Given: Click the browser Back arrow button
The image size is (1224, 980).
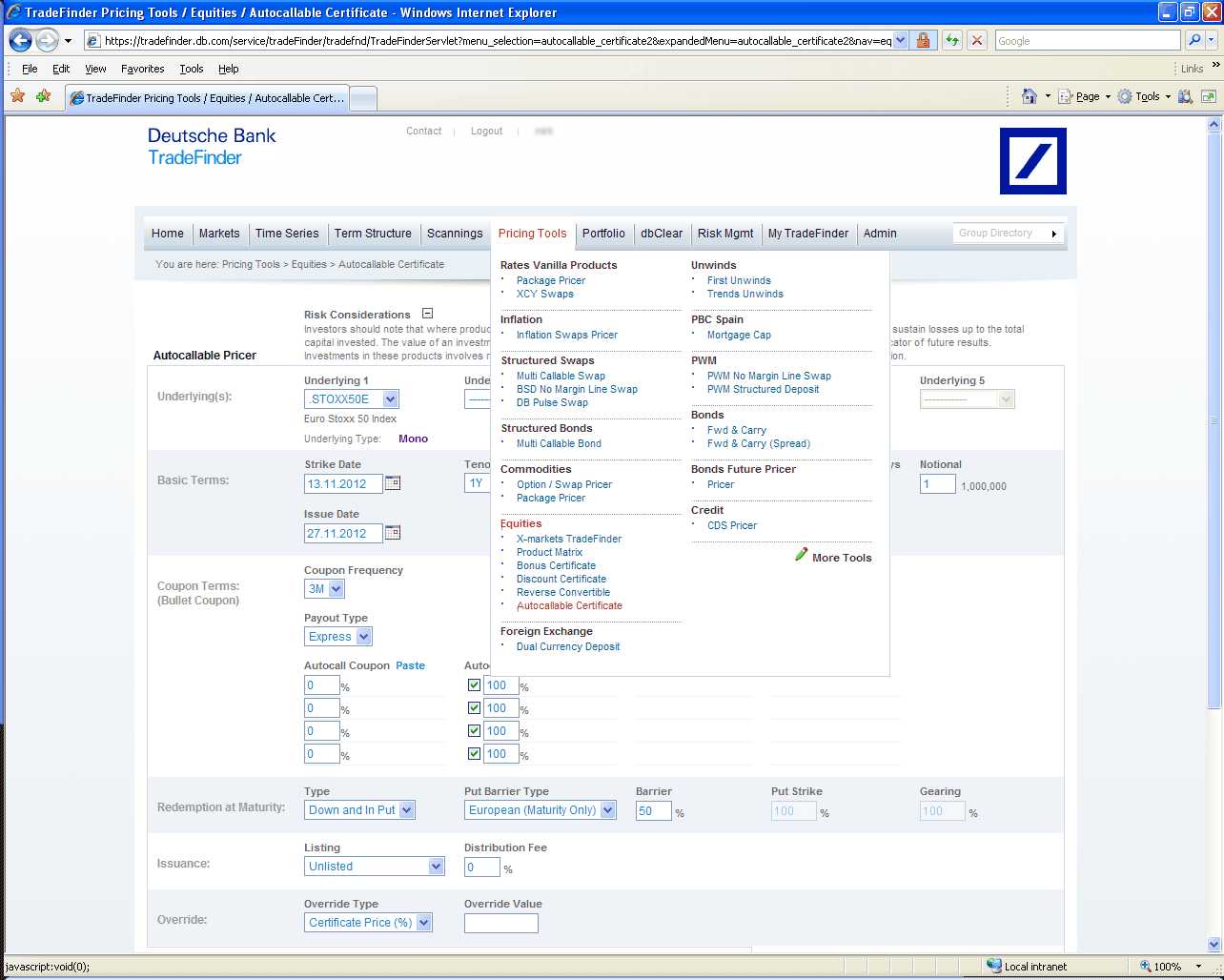Looking at the screenshot, I should pos(20,40).
